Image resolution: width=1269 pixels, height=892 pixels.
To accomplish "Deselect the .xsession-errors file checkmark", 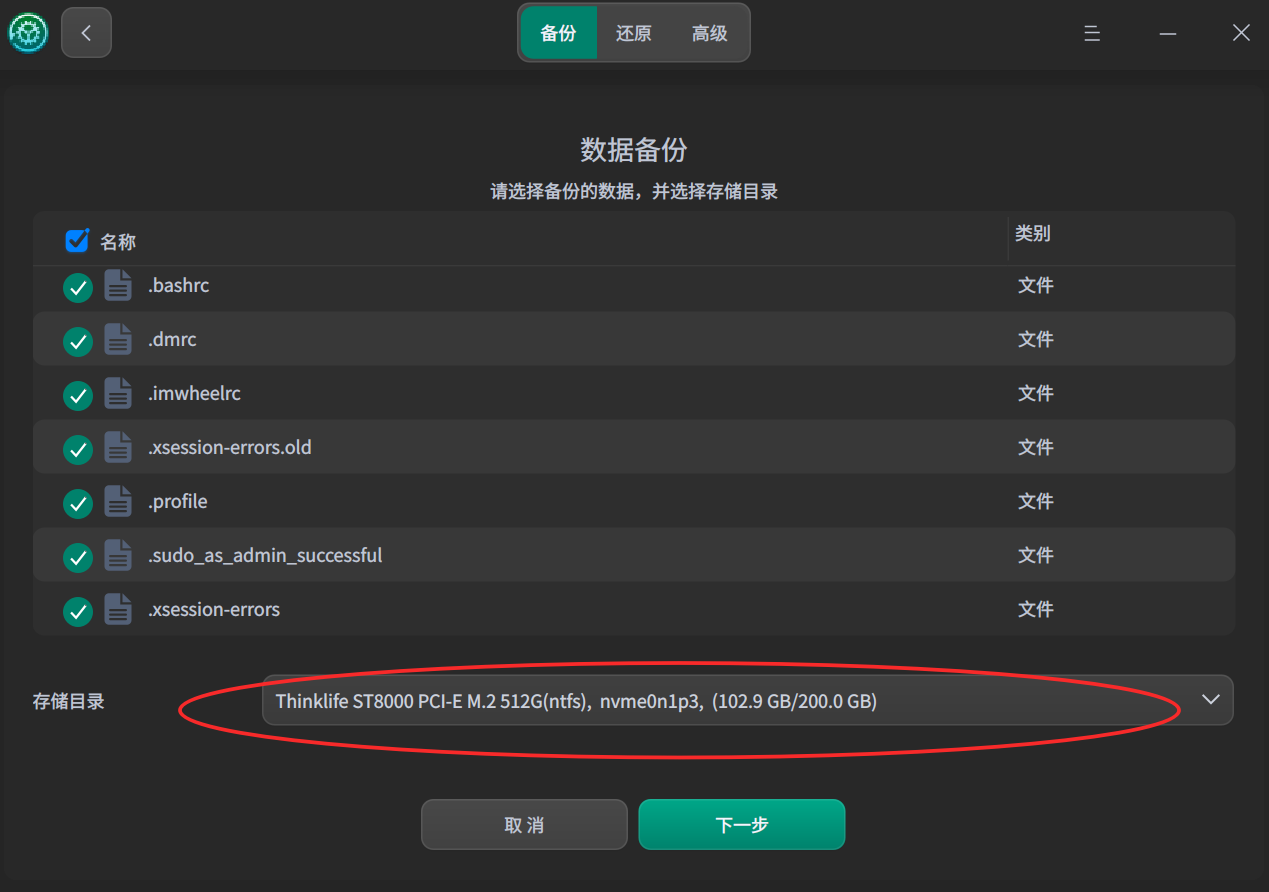I will click(78, 612).
